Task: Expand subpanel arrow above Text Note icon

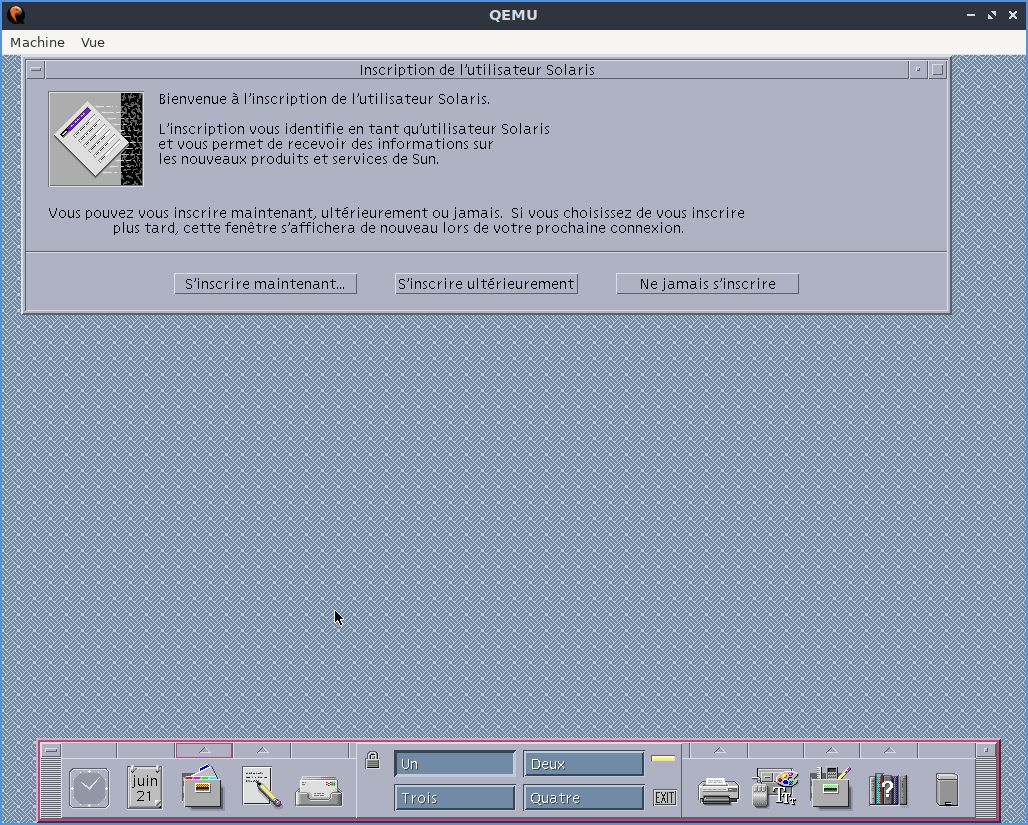Action: coord(262,750)
